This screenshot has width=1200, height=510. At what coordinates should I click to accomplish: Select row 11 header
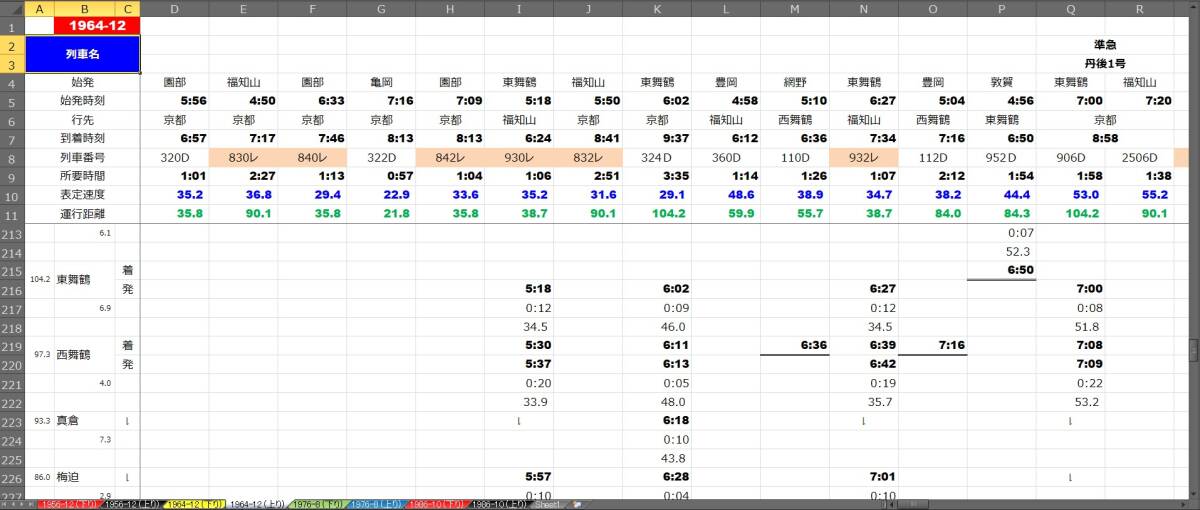tap(12, 214)
